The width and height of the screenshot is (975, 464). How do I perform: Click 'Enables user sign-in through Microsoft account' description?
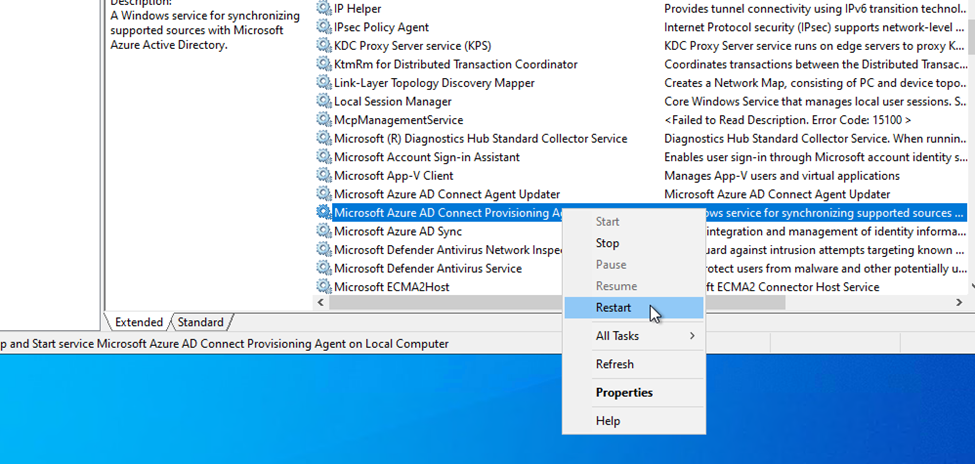tap(816, 157)
